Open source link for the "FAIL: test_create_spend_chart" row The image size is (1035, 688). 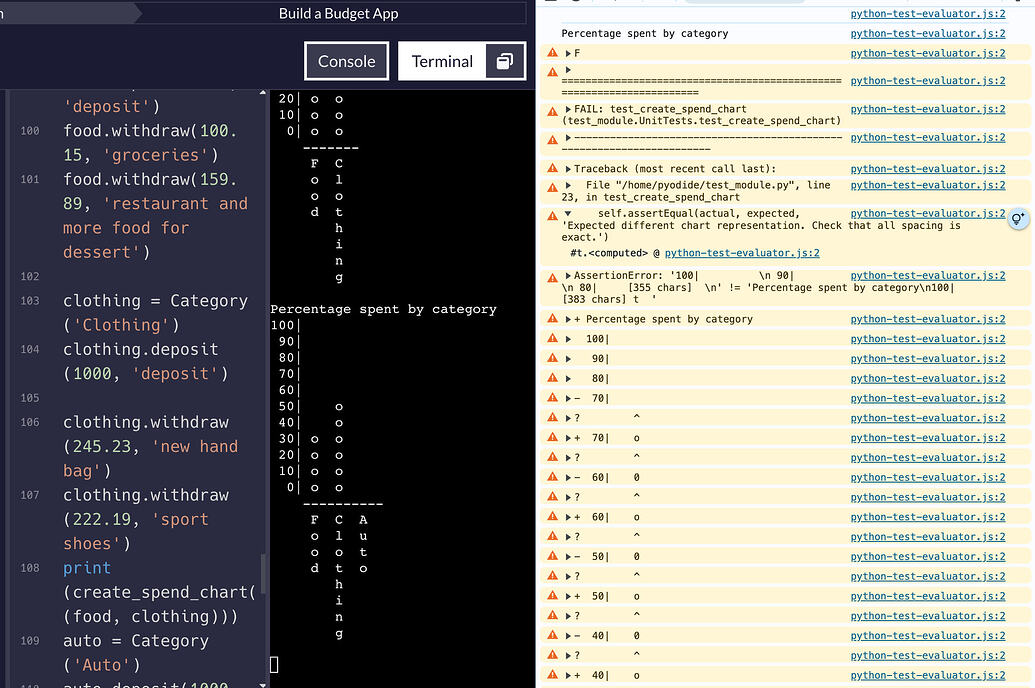coord(927,109)
